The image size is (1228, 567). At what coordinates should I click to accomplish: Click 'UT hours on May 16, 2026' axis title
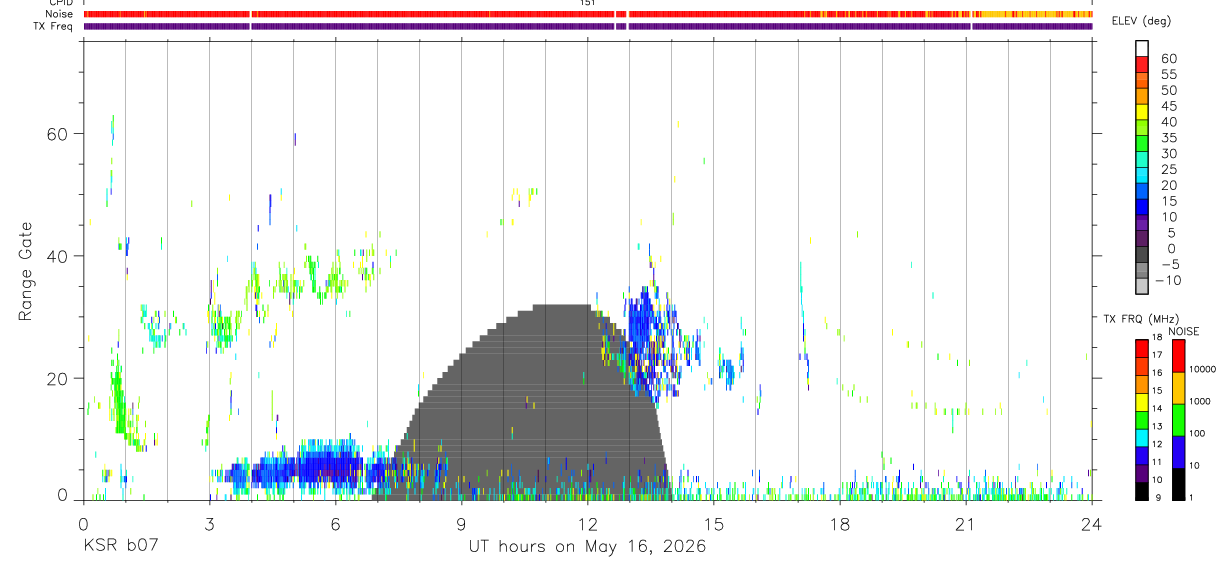coord(588,546)
